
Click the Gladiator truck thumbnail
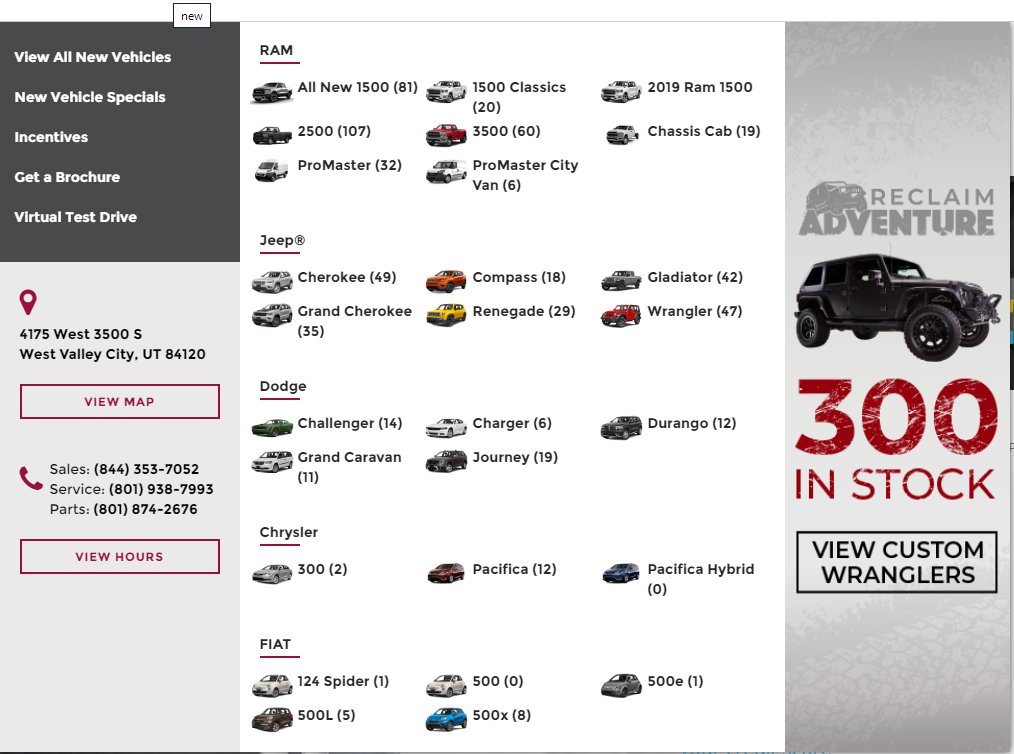[x=621, y=281]
